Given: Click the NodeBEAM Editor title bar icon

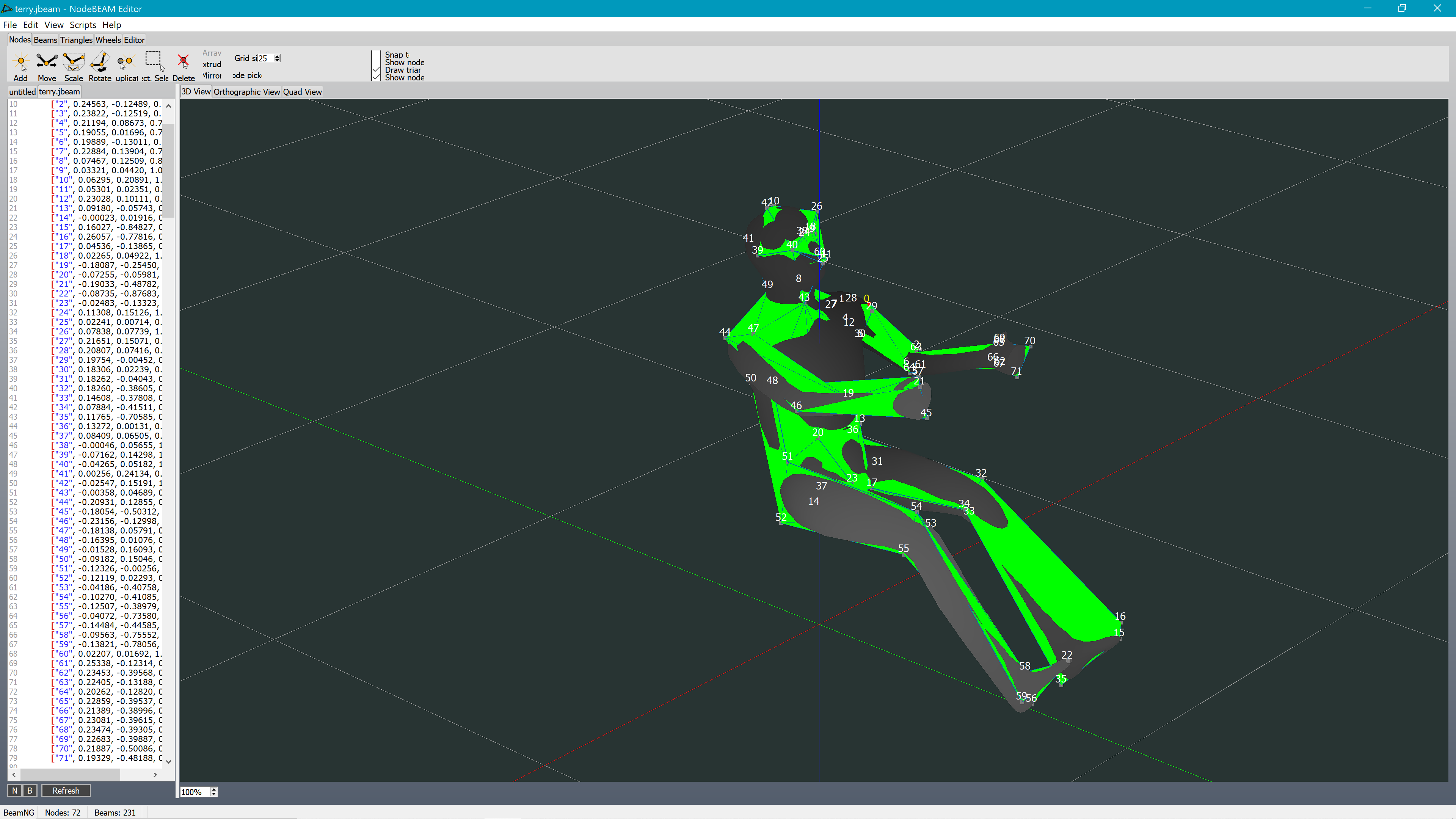Looking at the screenshot, I should (x=7, y=8).
